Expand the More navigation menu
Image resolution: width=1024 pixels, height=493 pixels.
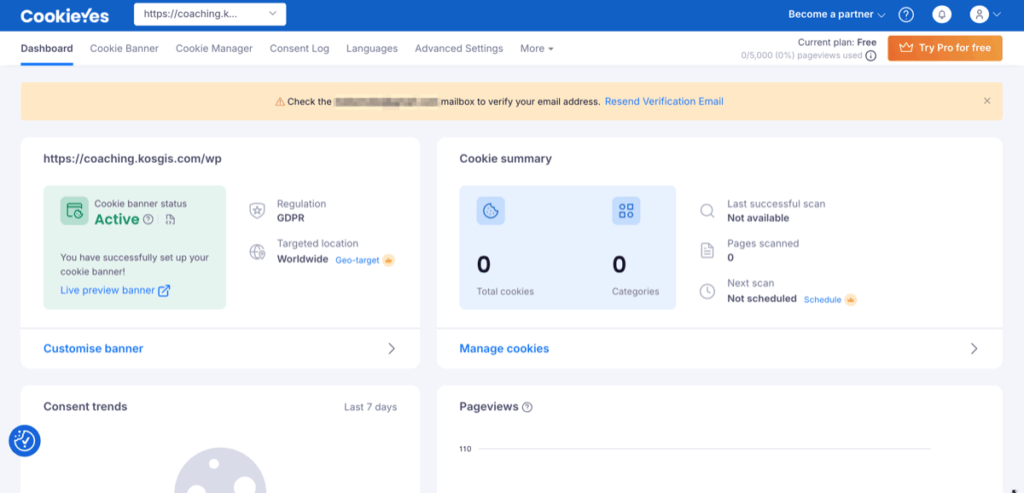pos(537,48)
